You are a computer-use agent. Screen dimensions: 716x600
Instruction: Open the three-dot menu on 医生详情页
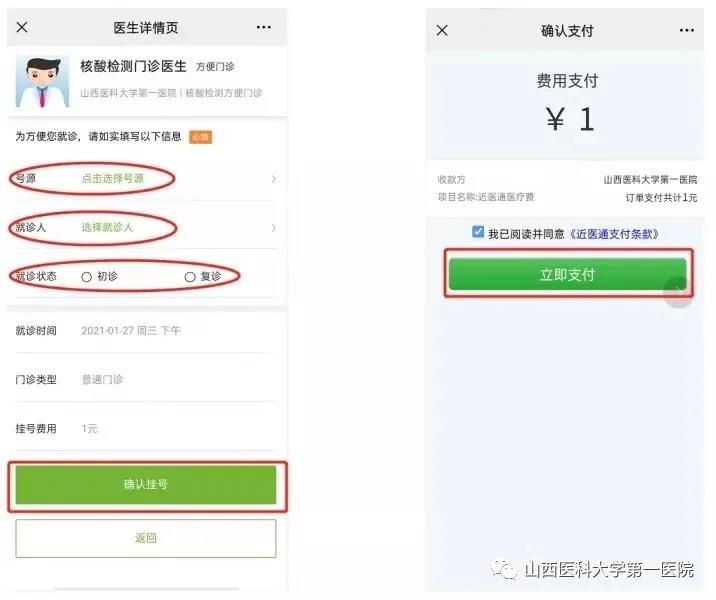pos(263,27)
